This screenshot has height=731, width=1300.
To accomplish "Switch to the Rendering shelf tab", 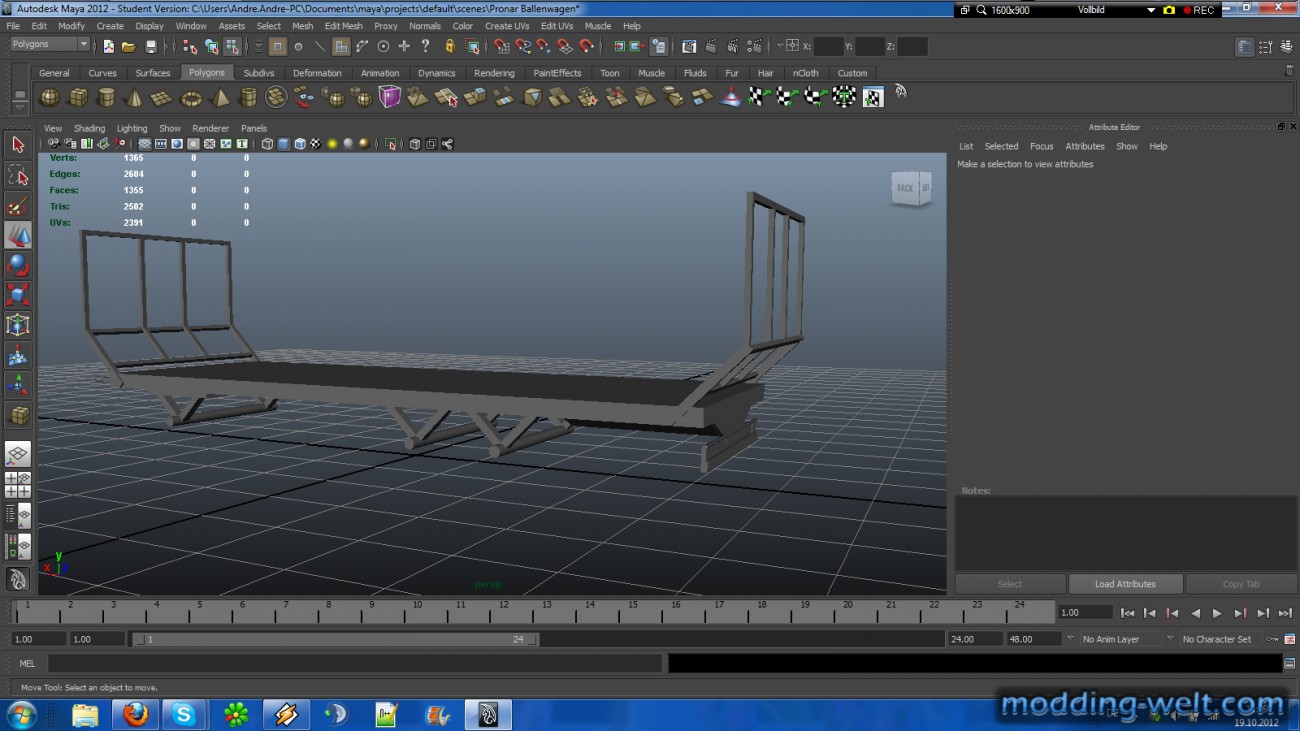I will coord(494,73).
